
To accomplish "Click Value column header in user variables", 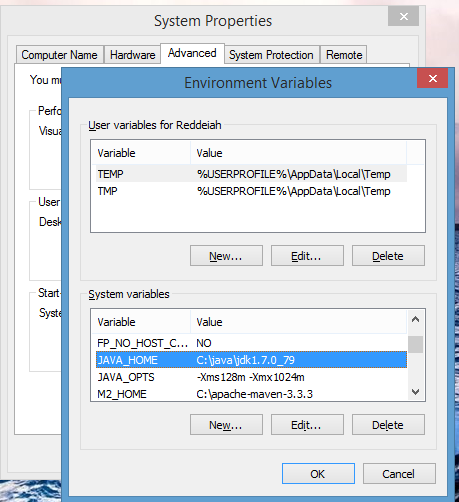I will (298, 153).
